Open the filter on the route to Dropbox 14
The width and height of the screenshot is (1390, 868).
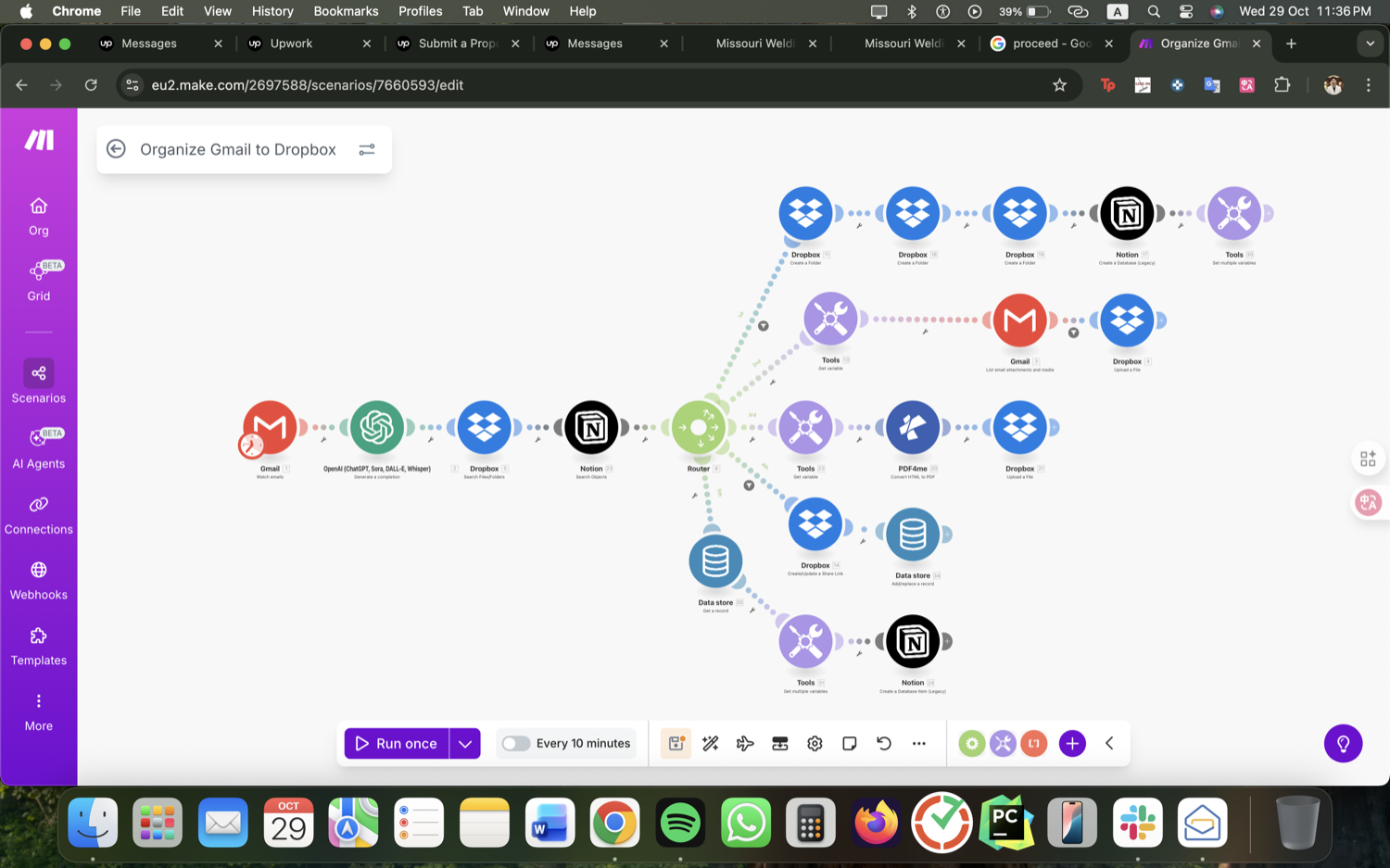[749, 485]
